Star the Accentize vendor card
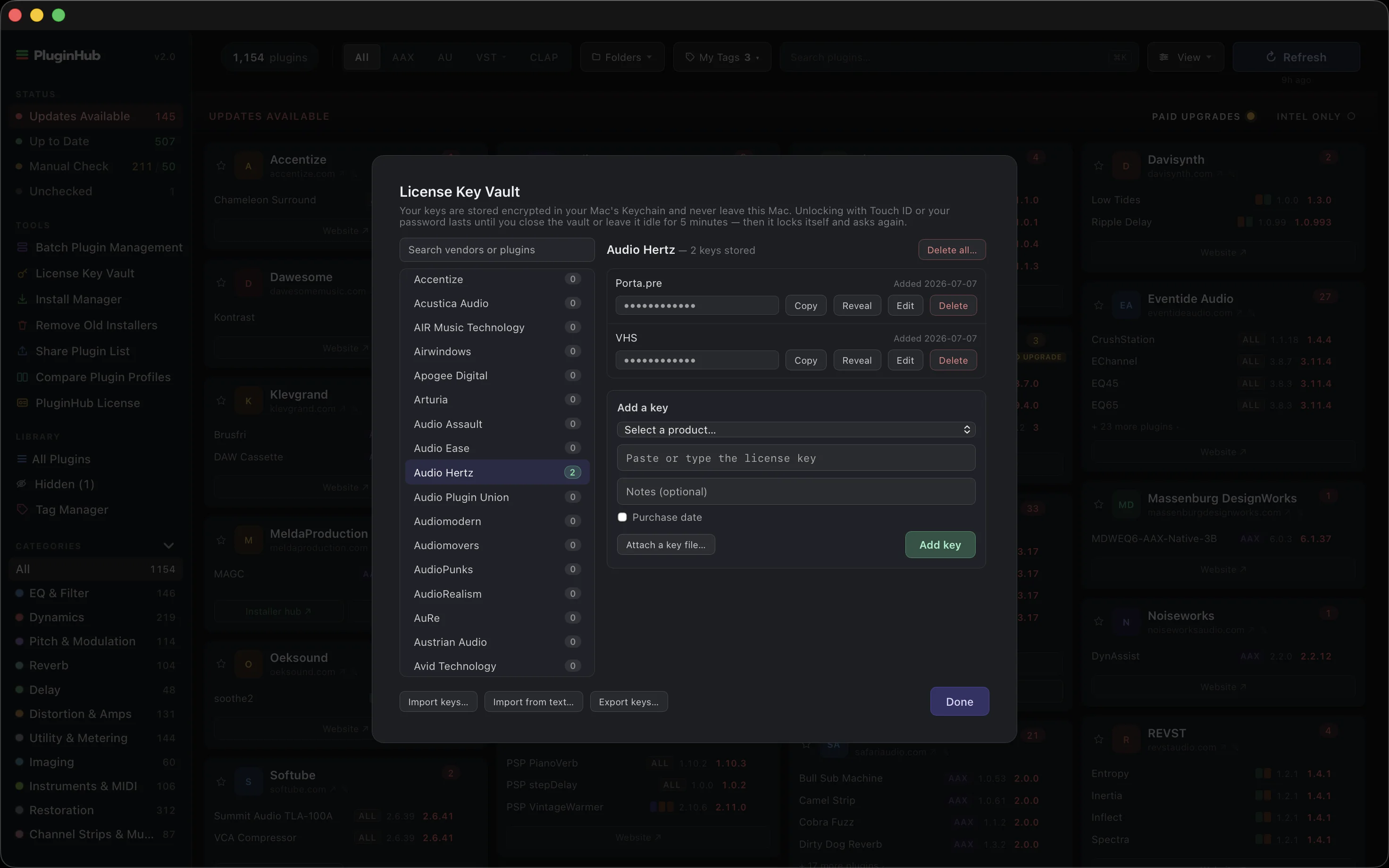Image resolution: width=1389 pixels, height=868 pixels. [221, 166]
